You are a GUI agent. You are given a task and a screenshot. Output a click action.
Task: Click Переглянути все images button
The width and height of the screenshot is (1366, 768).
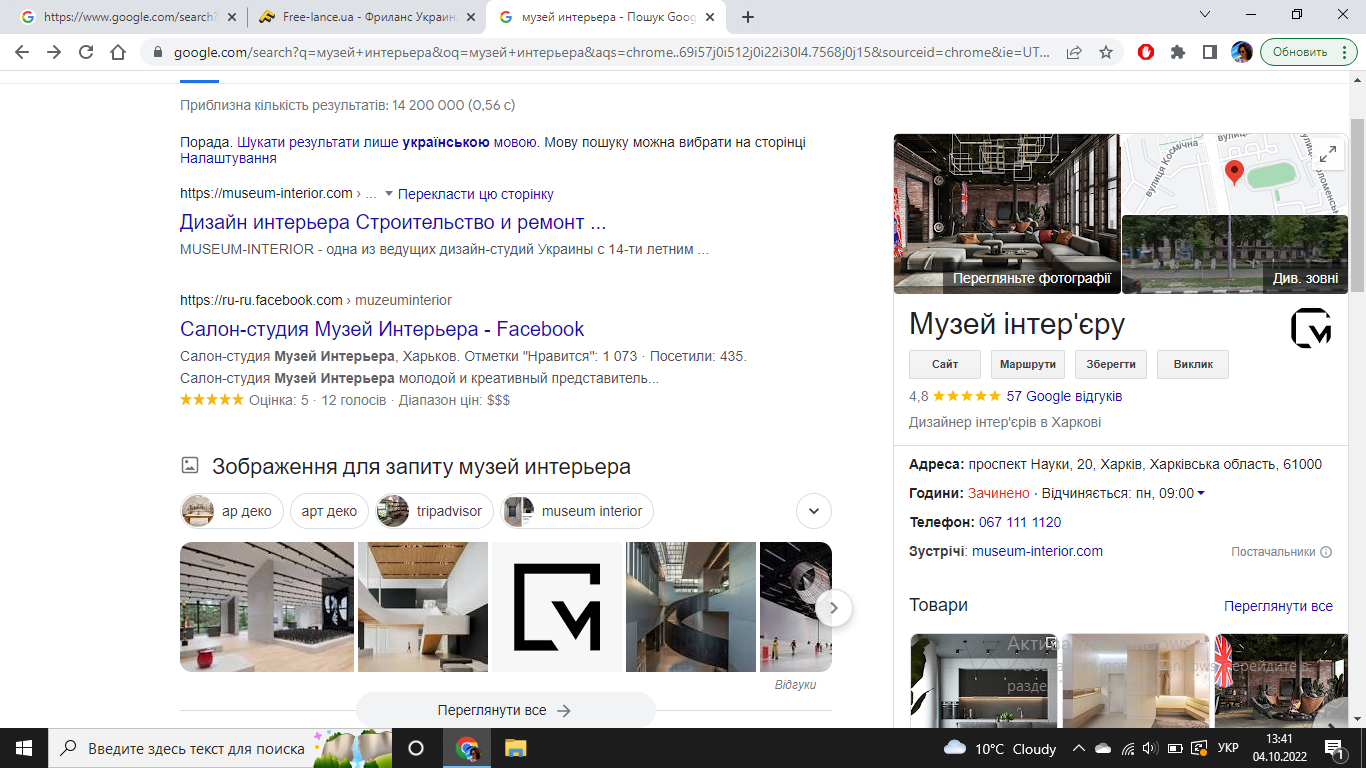(x=505, y=710)
